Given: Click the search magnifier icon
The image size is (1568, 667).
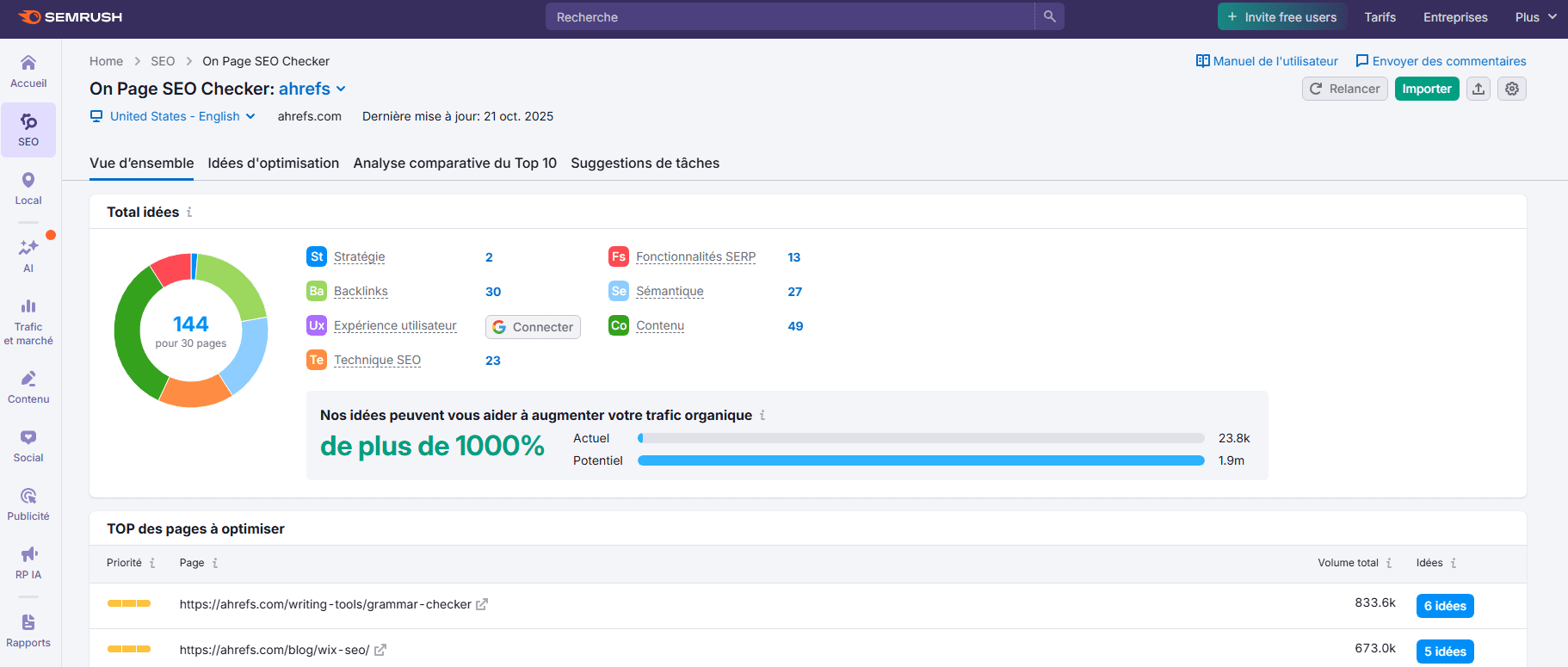Looking at the screenshot, I should click(x=1049, y=16).
